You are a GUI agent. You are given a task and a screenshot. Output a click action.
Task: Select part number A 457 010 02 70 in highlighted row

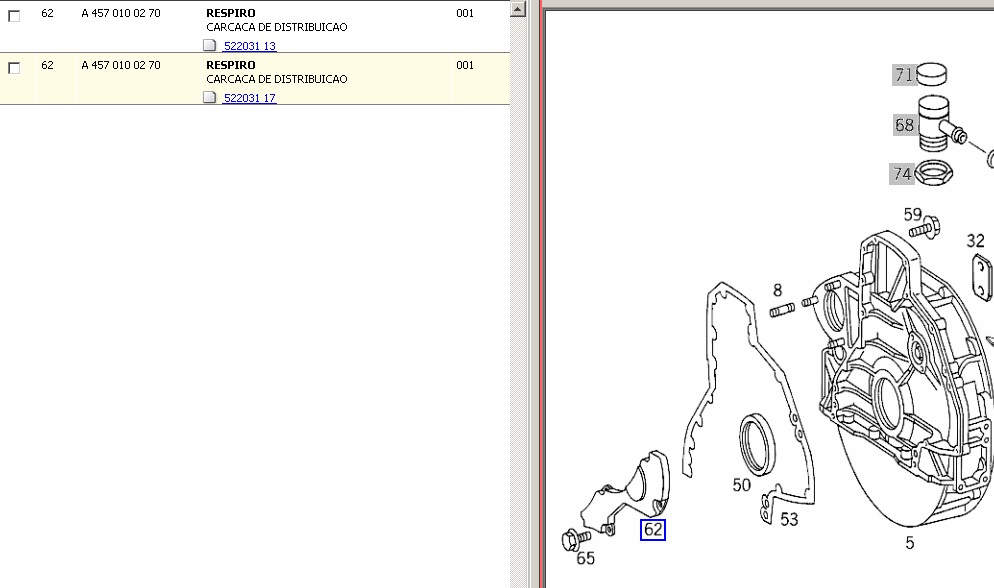120,66
